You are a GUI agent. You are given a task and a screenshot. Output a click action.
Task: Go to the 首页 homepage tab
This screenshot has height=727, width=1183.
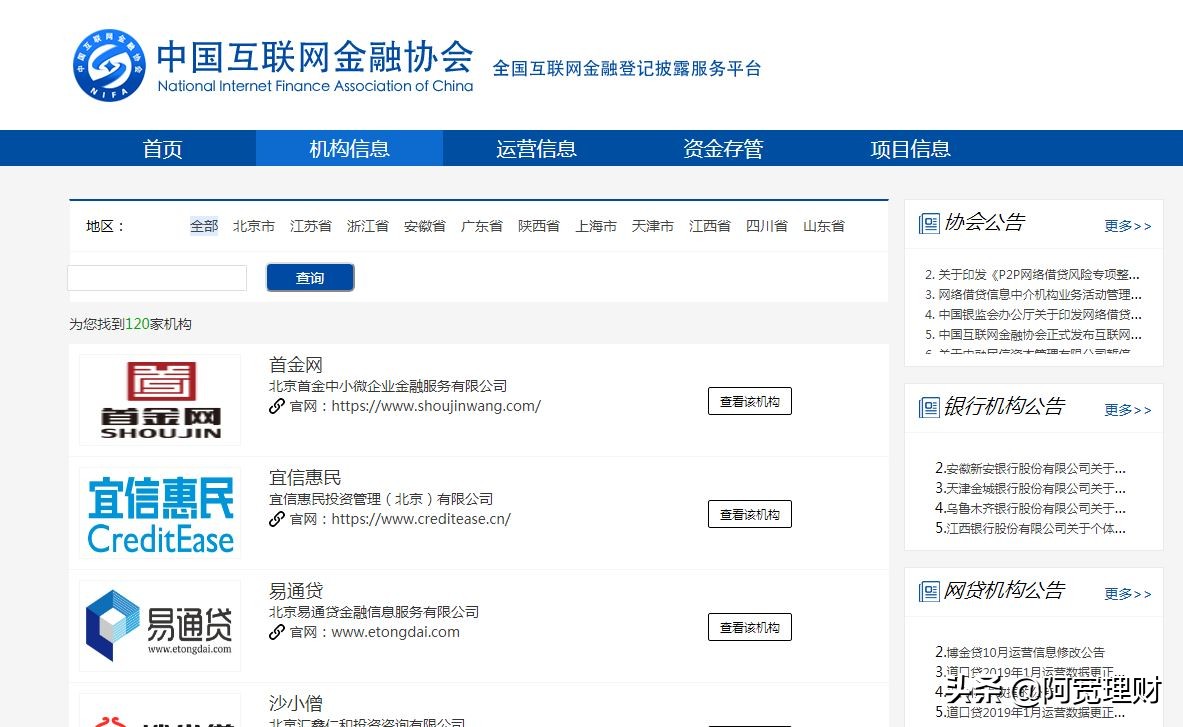click(x=162, y=148)
